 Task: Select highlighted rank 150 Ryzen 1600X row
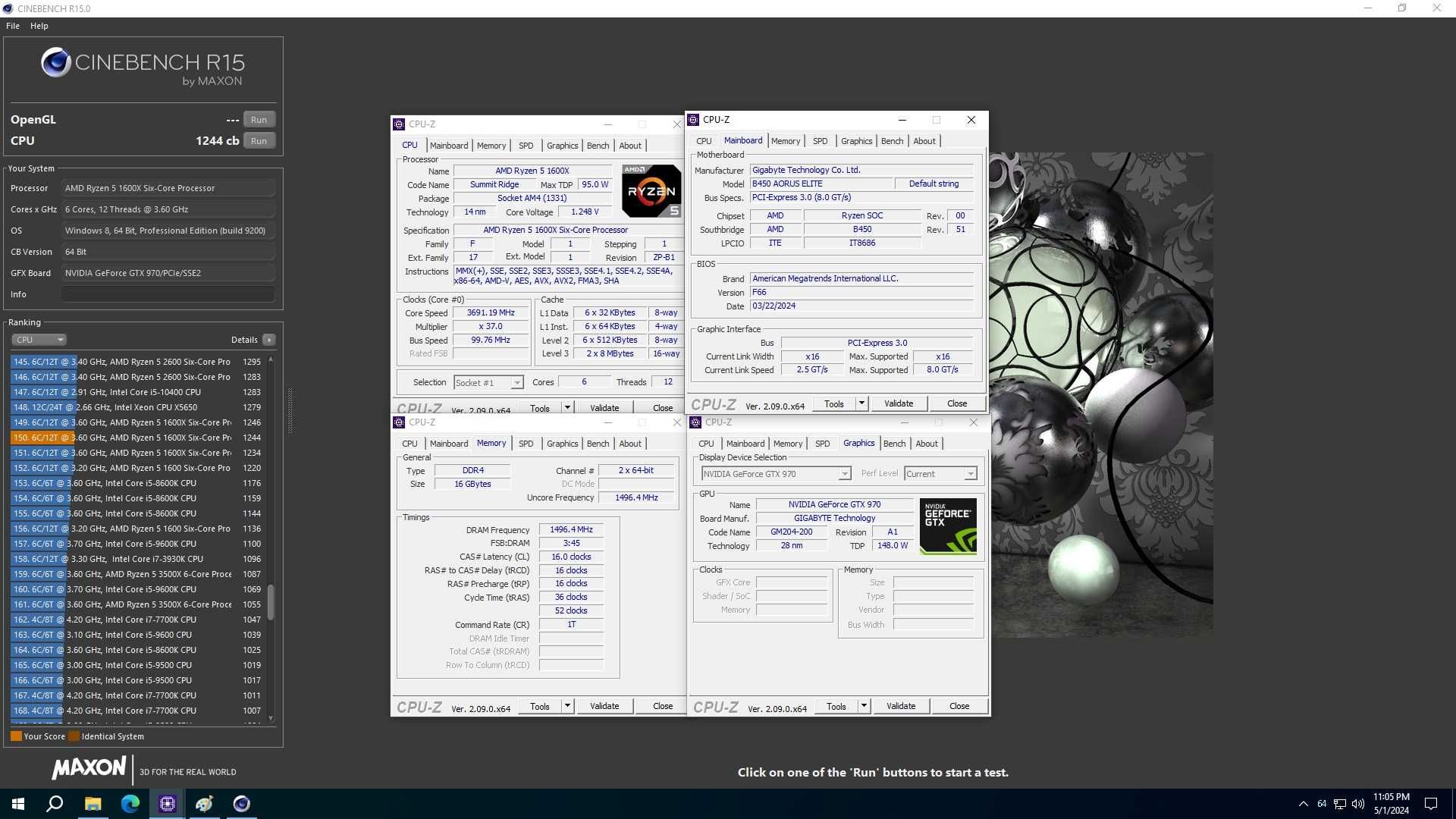click(136, 438)
